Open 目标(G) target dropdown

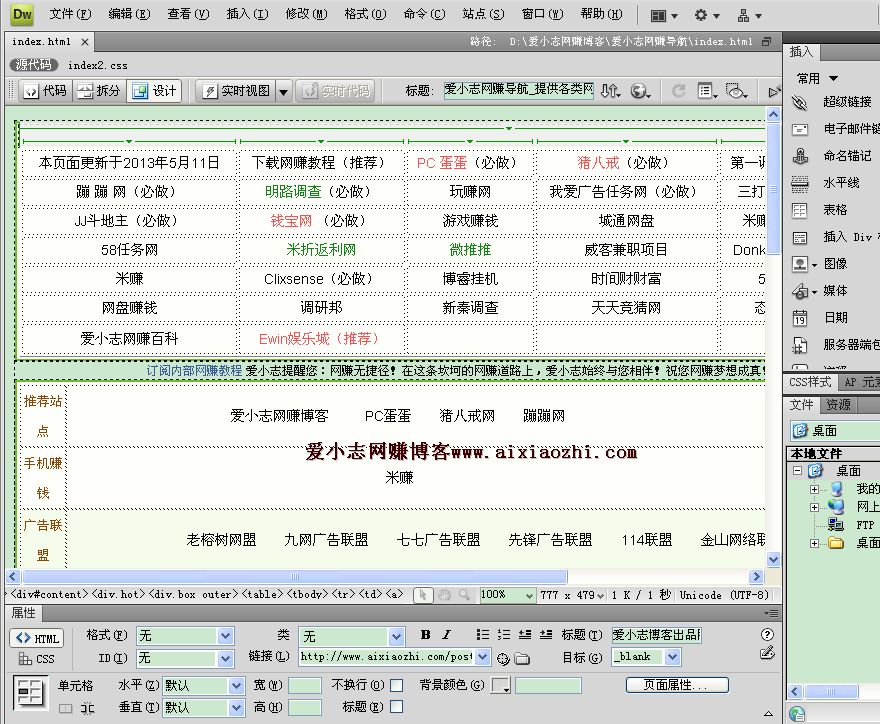pyautogui.click(x=673, y=657)
